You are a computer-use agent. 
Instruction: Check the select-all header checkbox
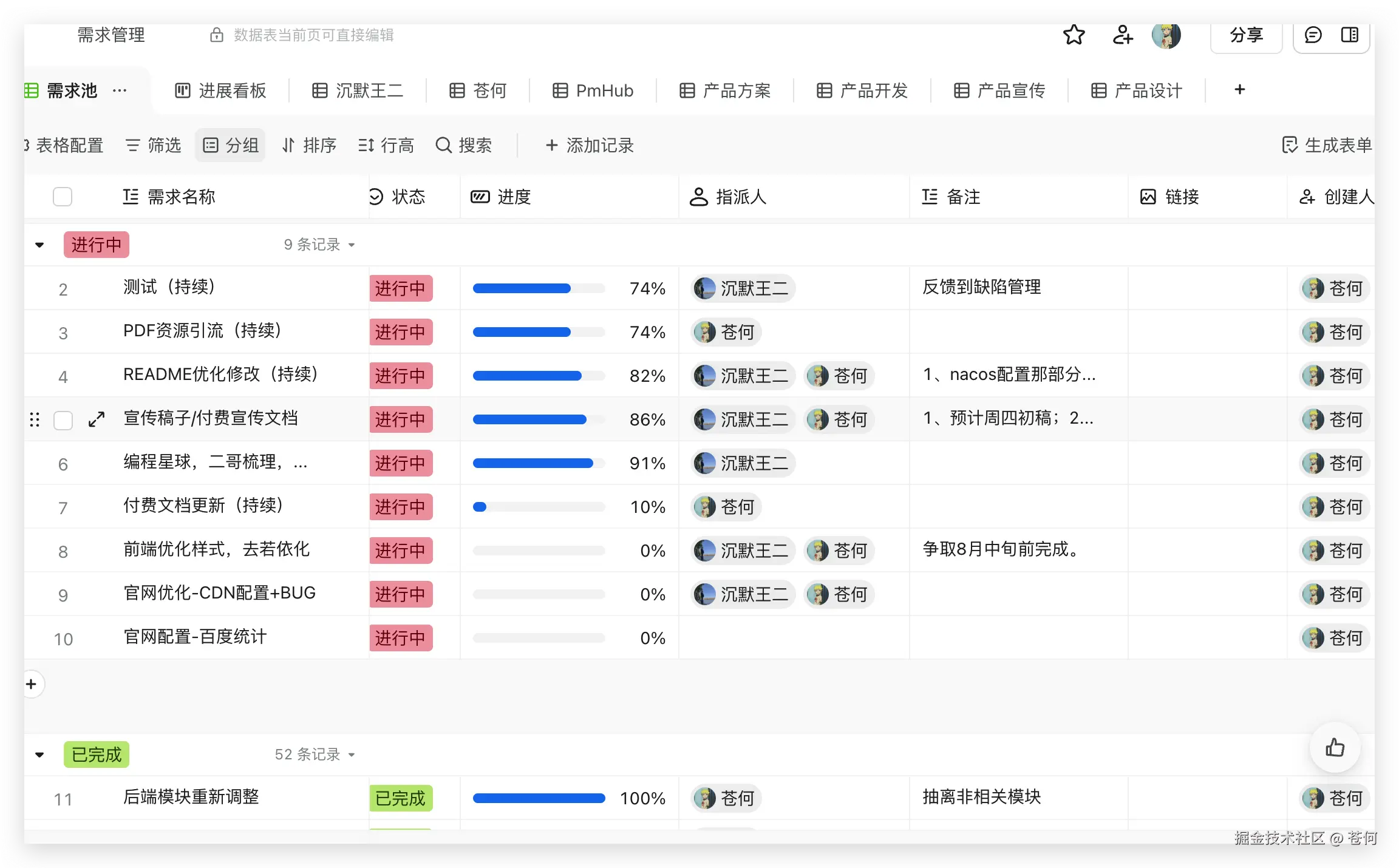point(63,197)
